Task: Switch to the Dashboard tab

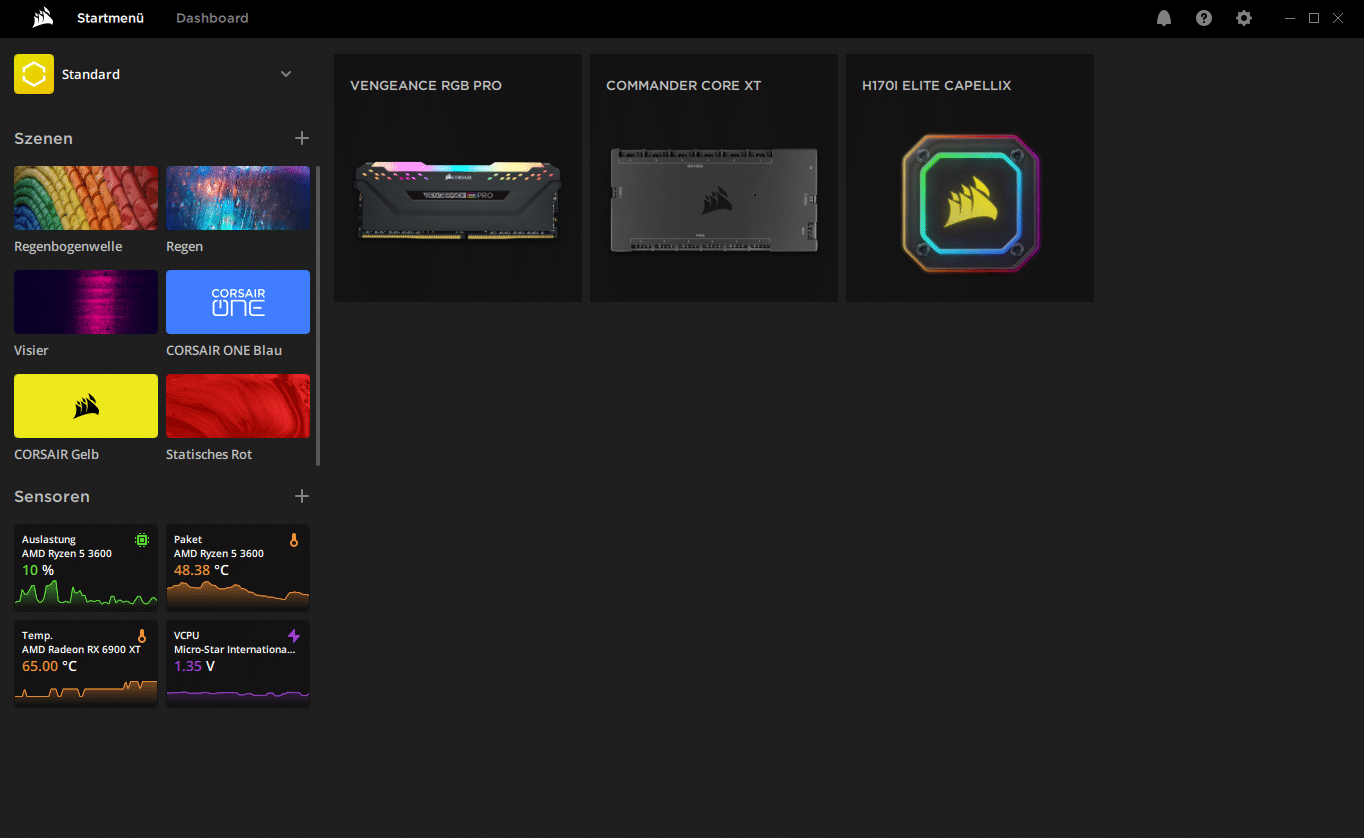Action: coord(212,18)
